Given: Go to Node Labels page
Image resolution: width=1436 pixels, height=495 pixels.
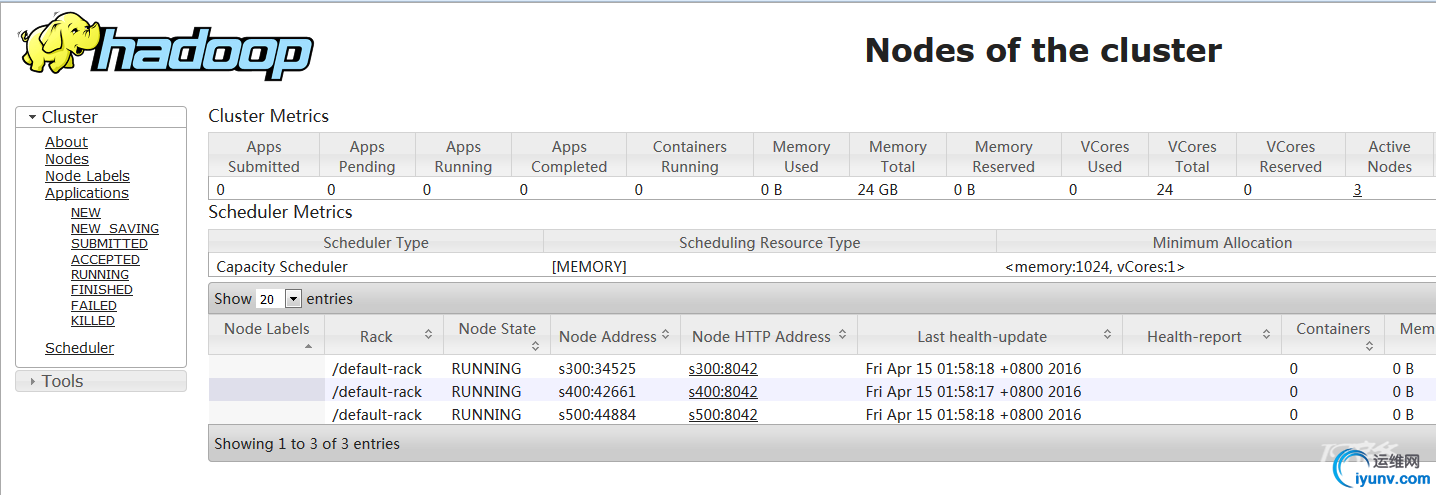Looking at the screenshot, I should point(87,176).
